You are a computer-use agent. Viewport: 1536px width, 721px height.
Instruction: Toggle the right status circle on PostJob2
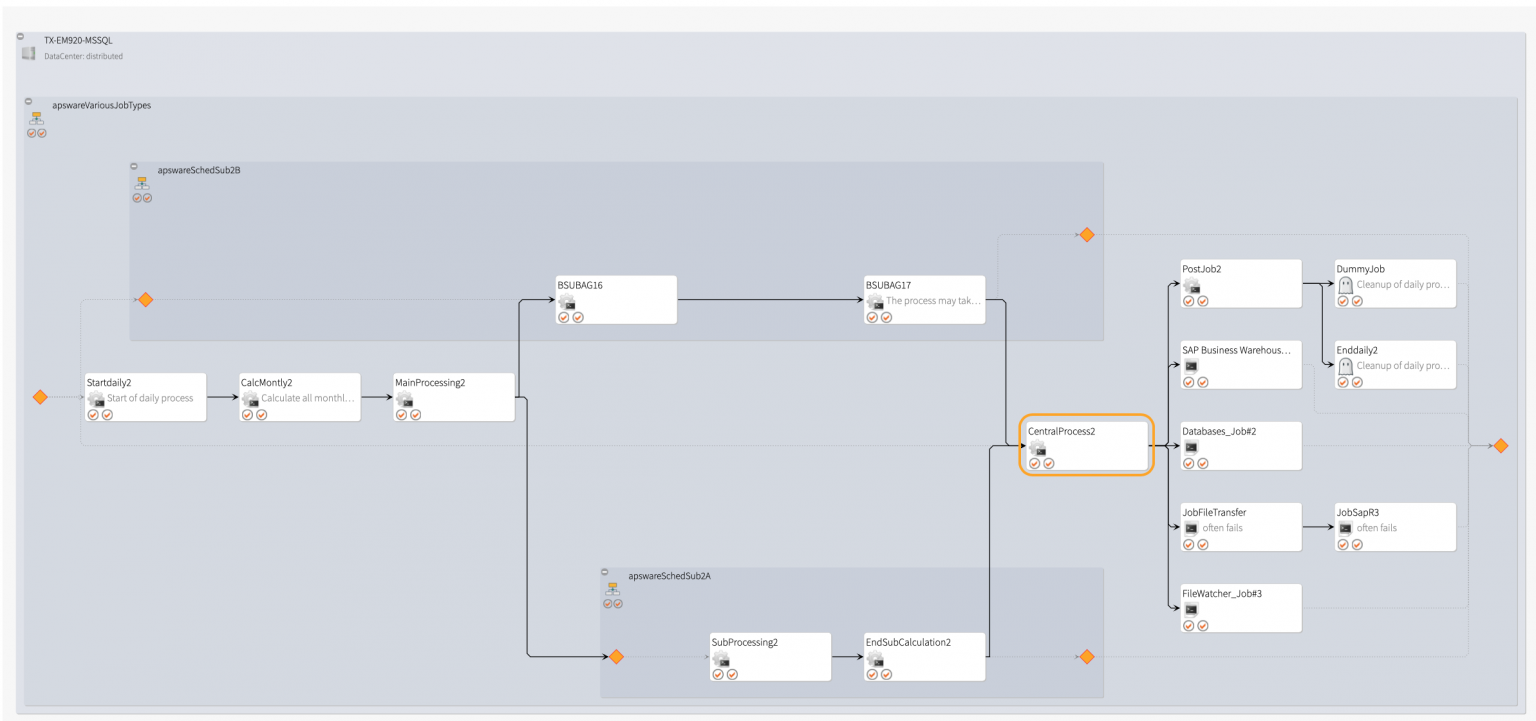1203,300
